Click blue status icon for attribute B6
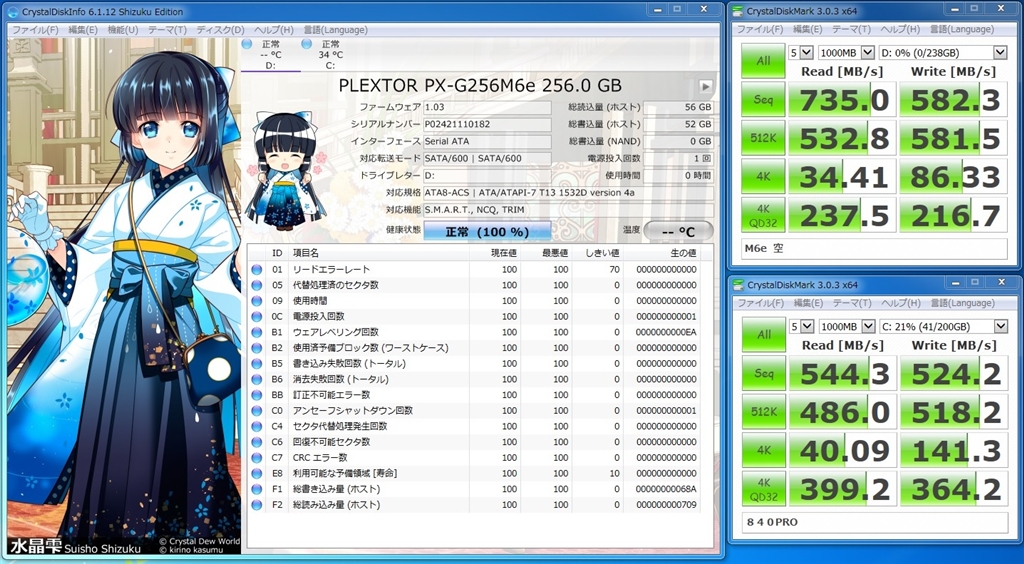 pyautogui.click(x=257, y=379)
